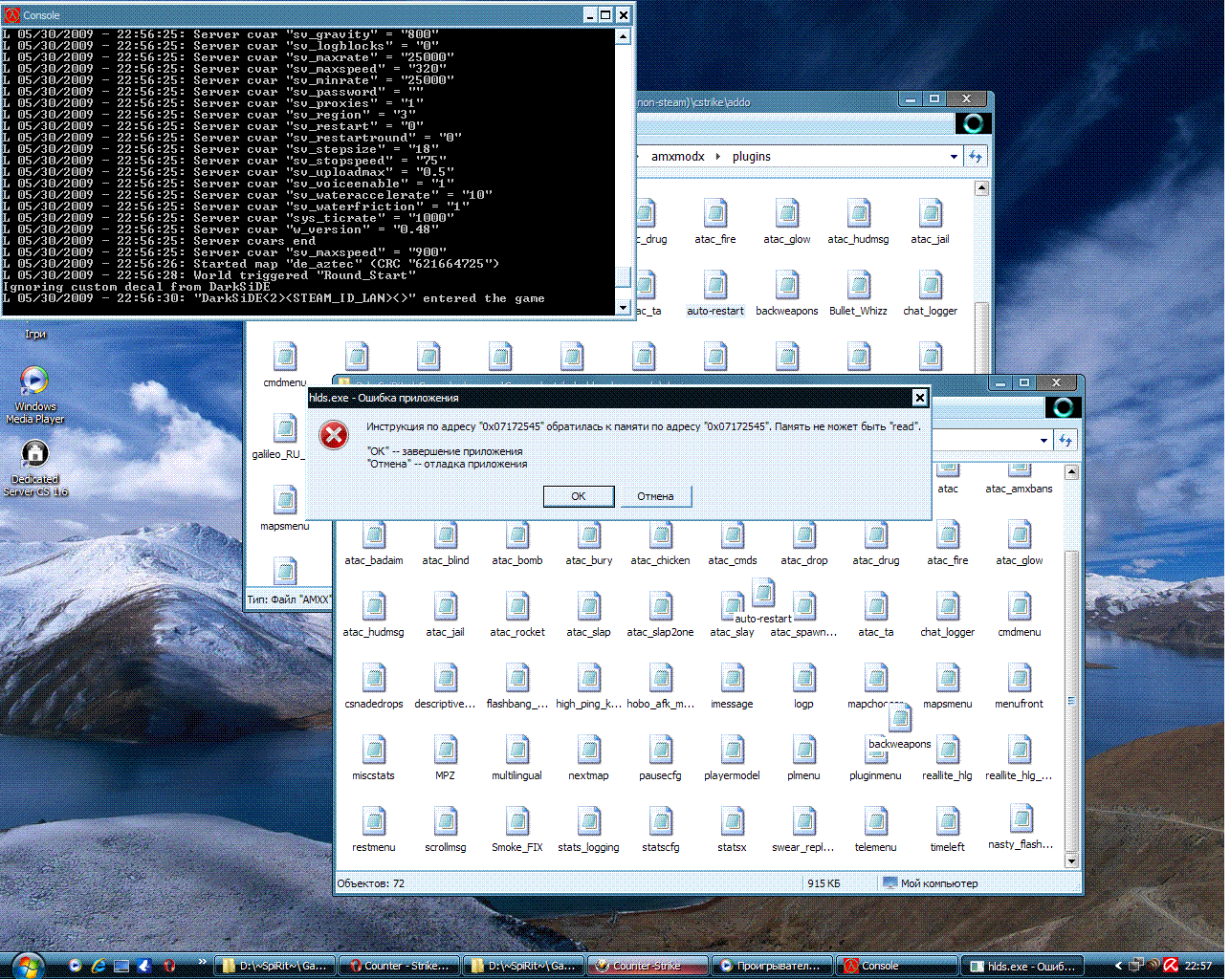Expand the address bar dropdown next to plugins
The image size is (1230, 980).
click(x=954, y=157)
